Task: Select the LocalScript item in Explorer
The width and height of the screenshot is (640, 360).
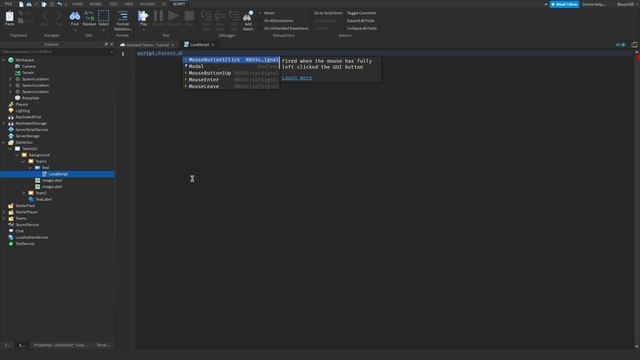Action: point(57,174)
